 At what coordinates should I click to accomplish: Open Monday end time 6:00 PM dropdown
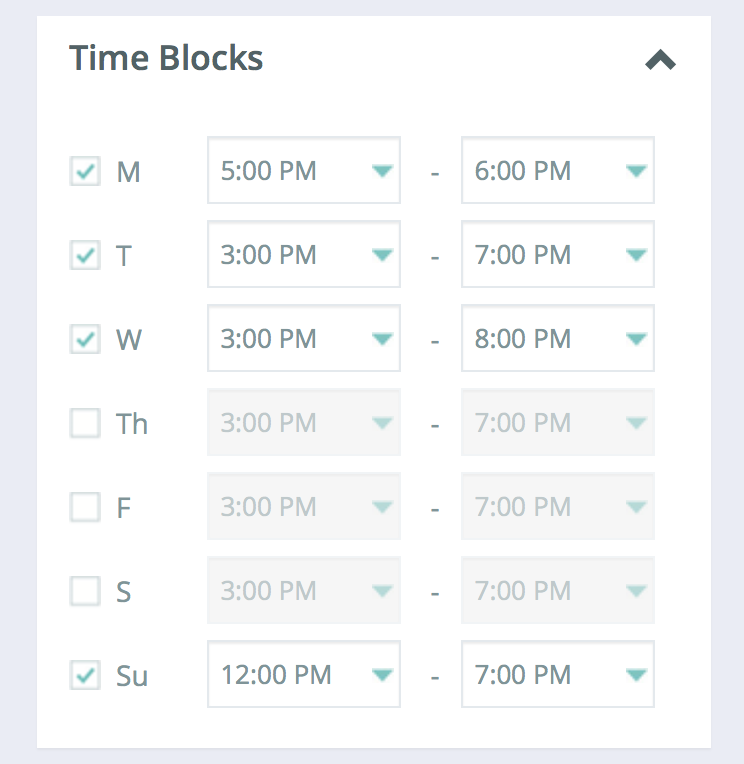(557, 171)
